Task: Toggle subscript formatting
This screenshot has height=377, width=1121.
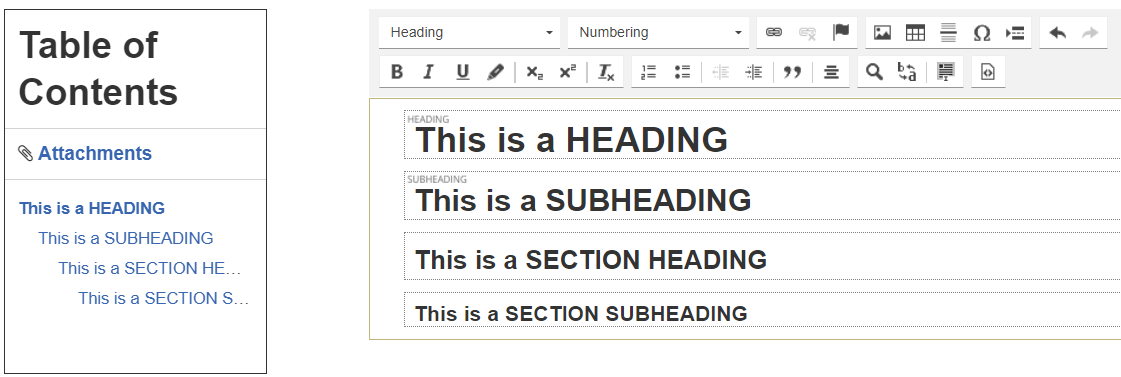Action: click(x=535, y=72)
